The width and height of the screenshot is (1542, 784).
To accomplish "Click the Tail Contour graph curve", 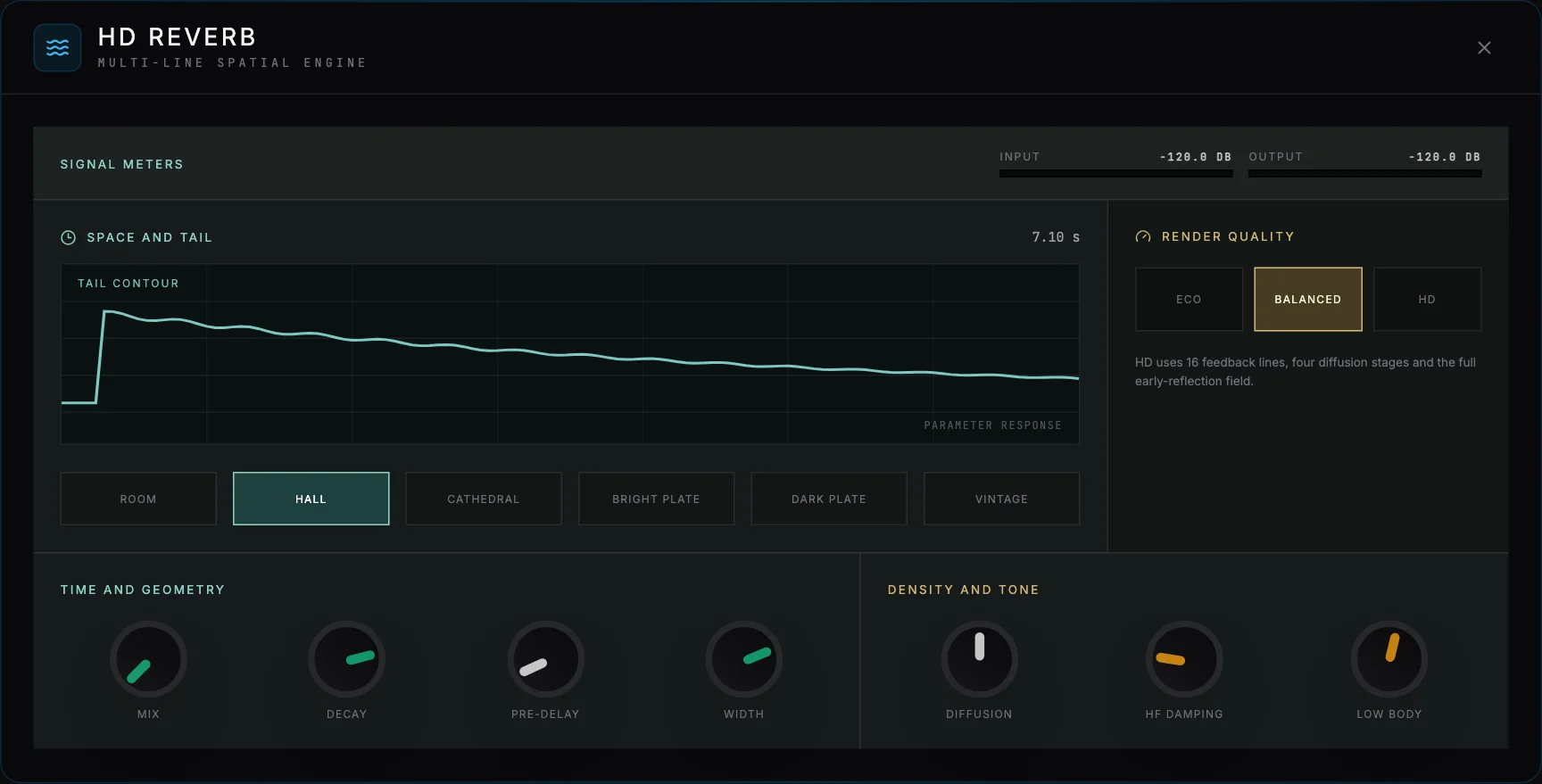I will click(x=571, y=355).
